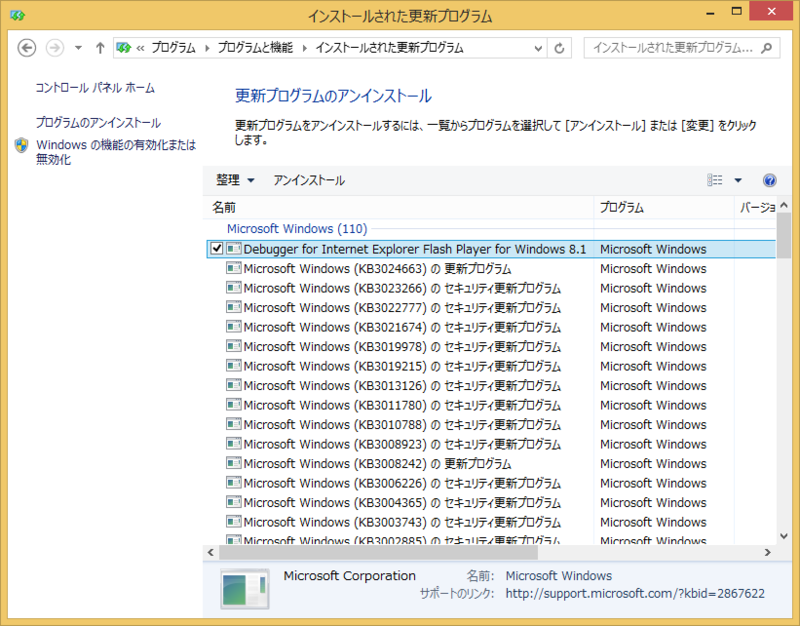Click the forward navigation arrow
The image size is (800, 626).
[55, 48]
